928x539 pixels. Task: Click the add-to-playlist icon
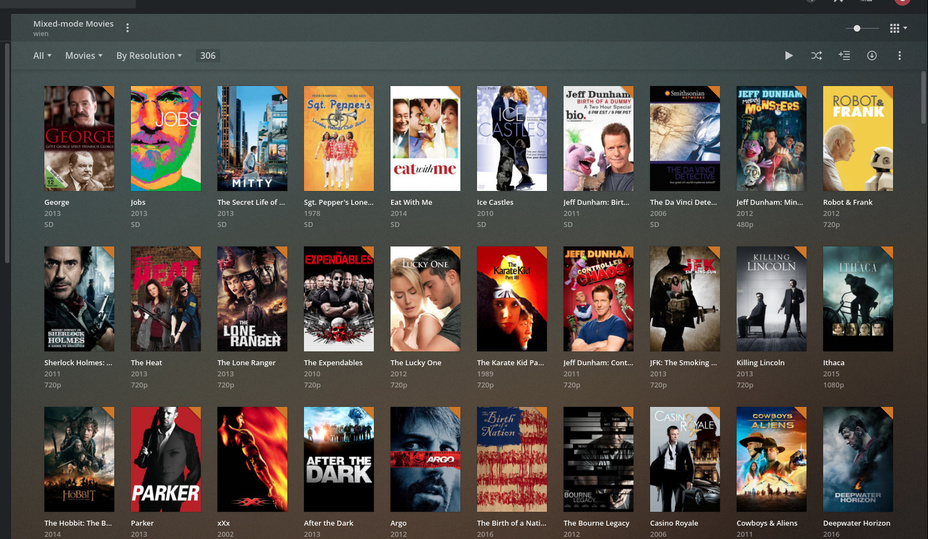point(844,56)
